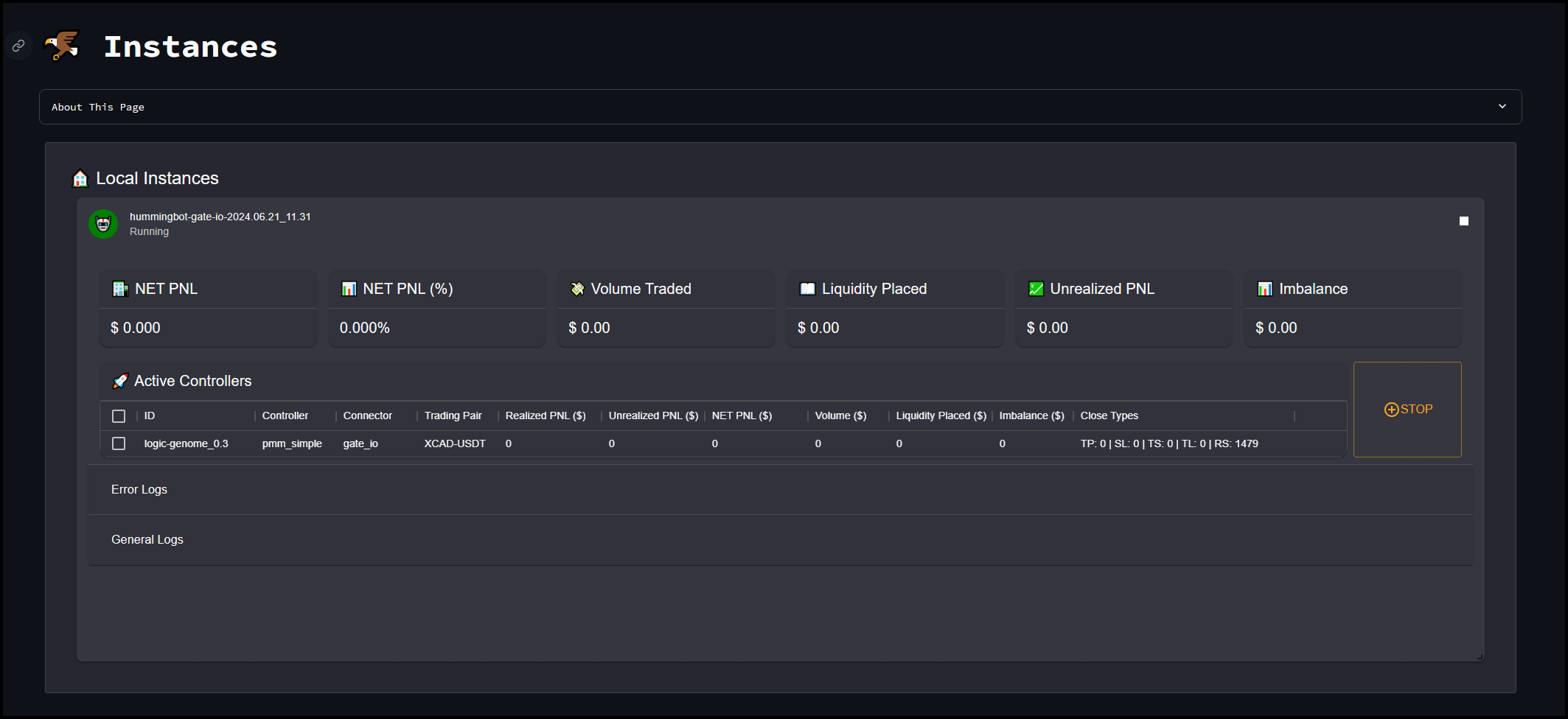
Task: Click the Liquidity Placed book icon
Action: [x=807, y=289]
